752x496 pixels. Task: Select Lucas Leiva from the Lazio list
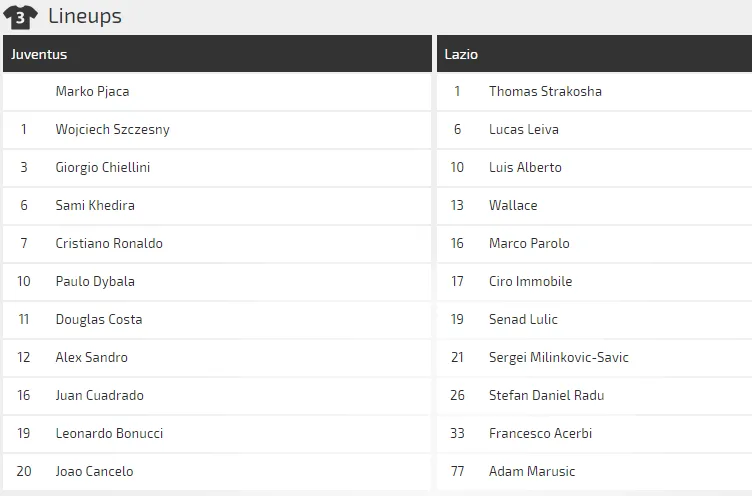click(x=523, y=129)
